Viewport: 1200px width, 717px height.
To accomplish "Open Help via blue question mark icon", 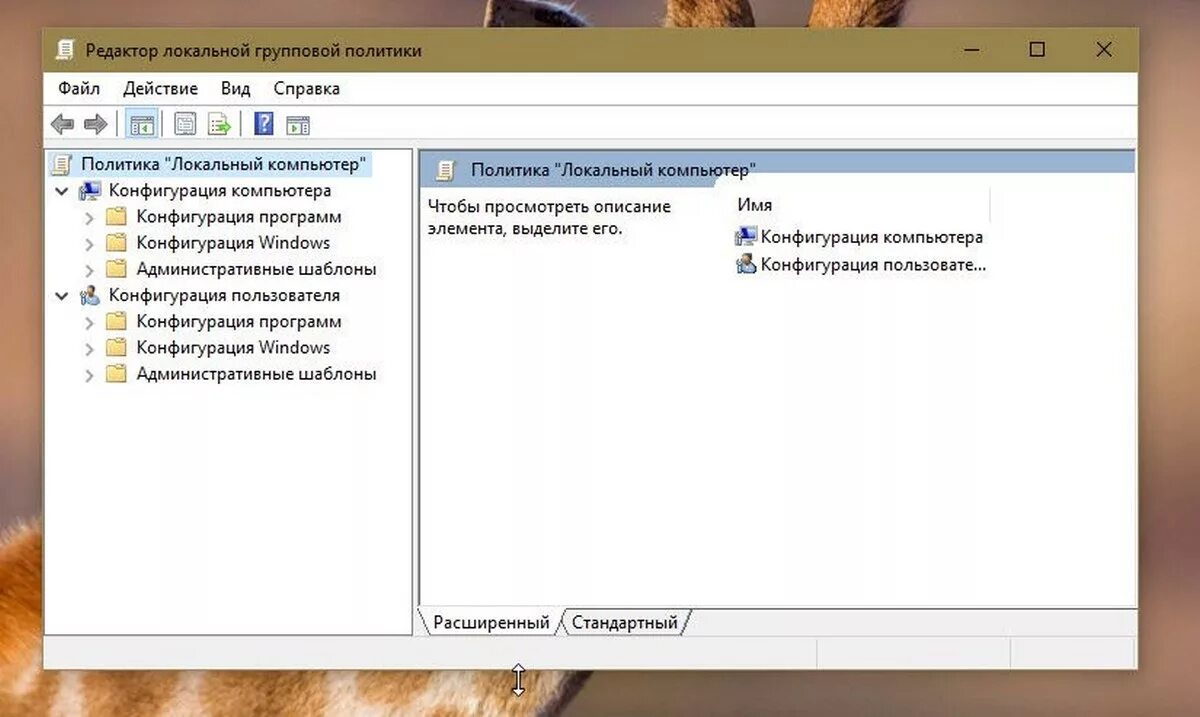I will click(x=264, y=124).
